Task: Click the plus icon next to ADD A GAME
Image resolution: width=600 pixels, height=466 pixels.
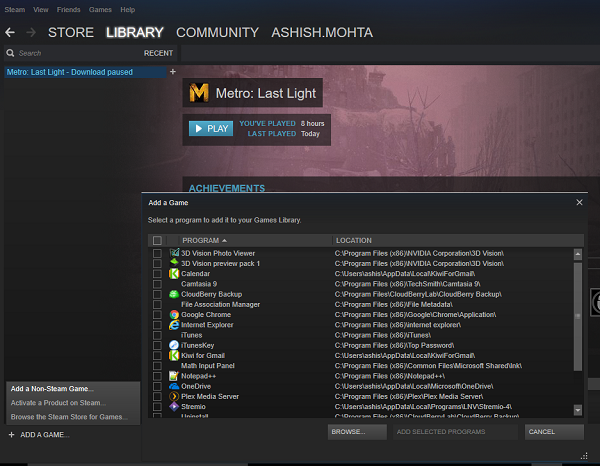Action: pyautogui.click(x=11, y=435)
